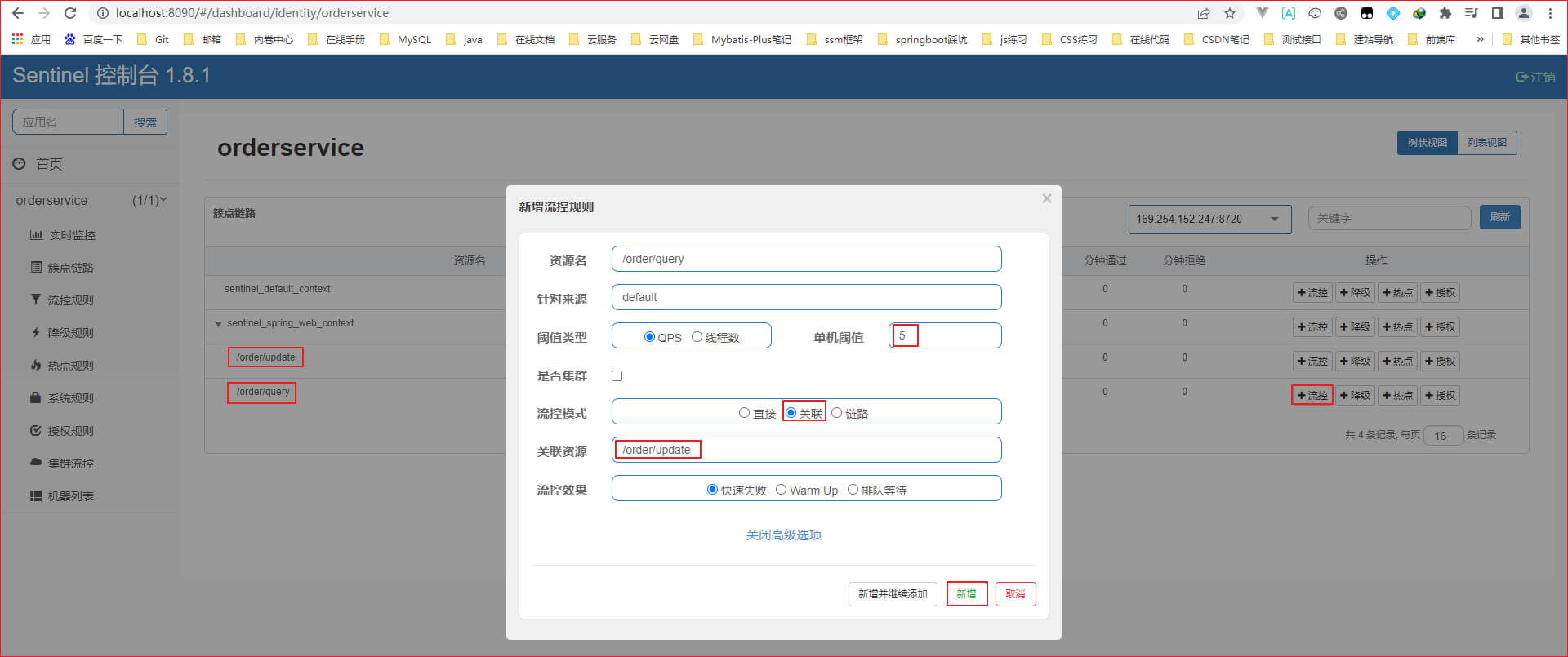Cancel the dialog with 取消

1015,594
